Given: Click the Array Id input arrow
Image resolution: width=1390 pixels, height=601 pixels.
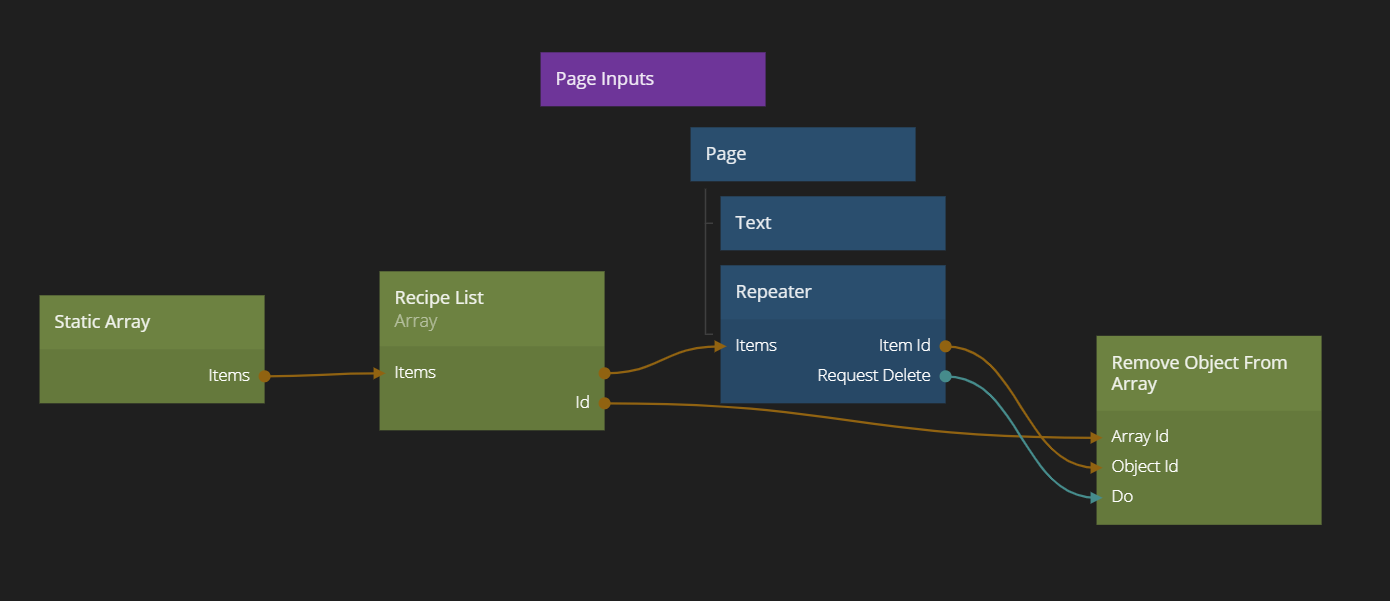Looking at the screenshot, I should (x=1096, y=437).
